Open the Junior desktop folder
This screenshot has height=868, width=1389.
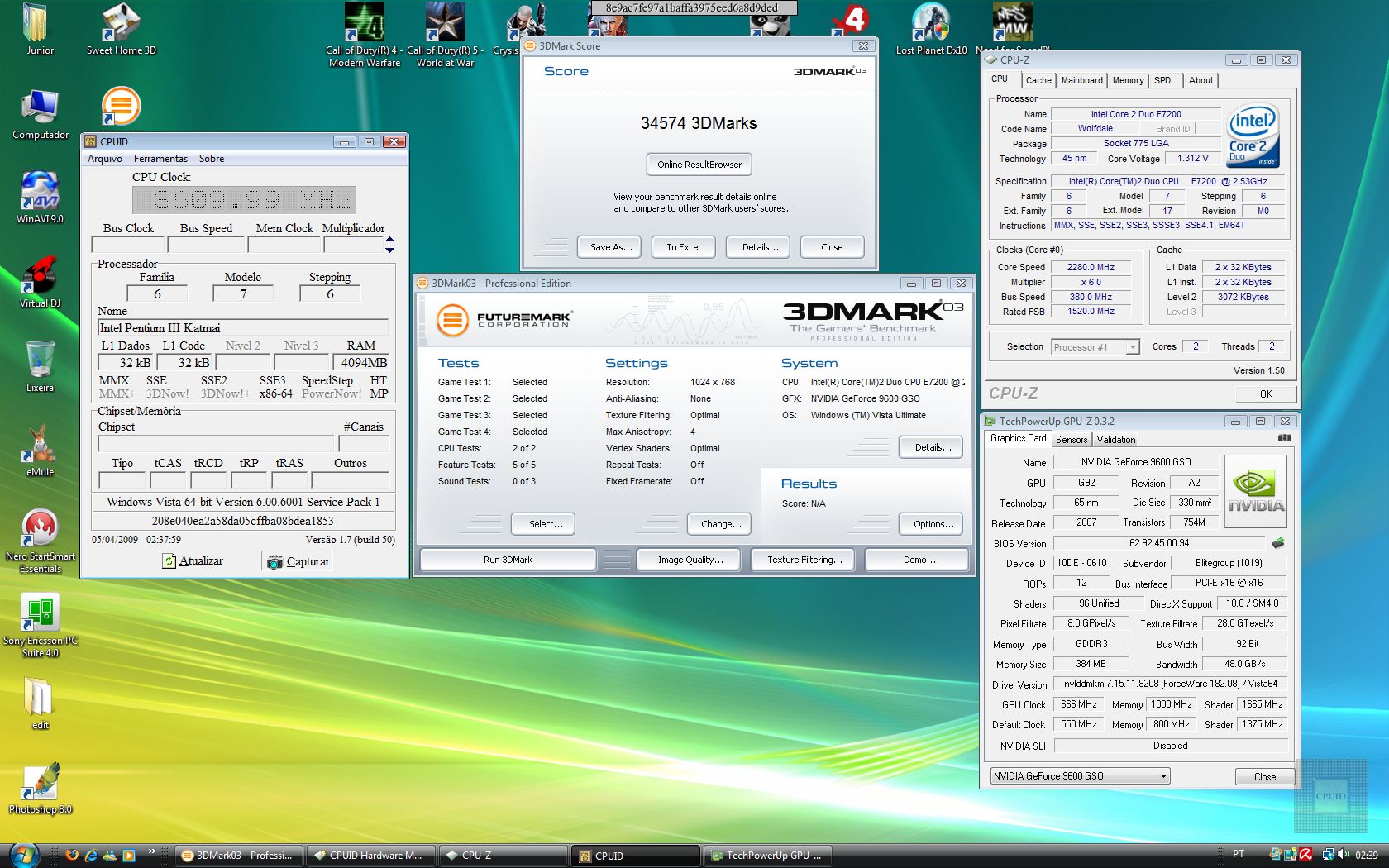[39, 31]
